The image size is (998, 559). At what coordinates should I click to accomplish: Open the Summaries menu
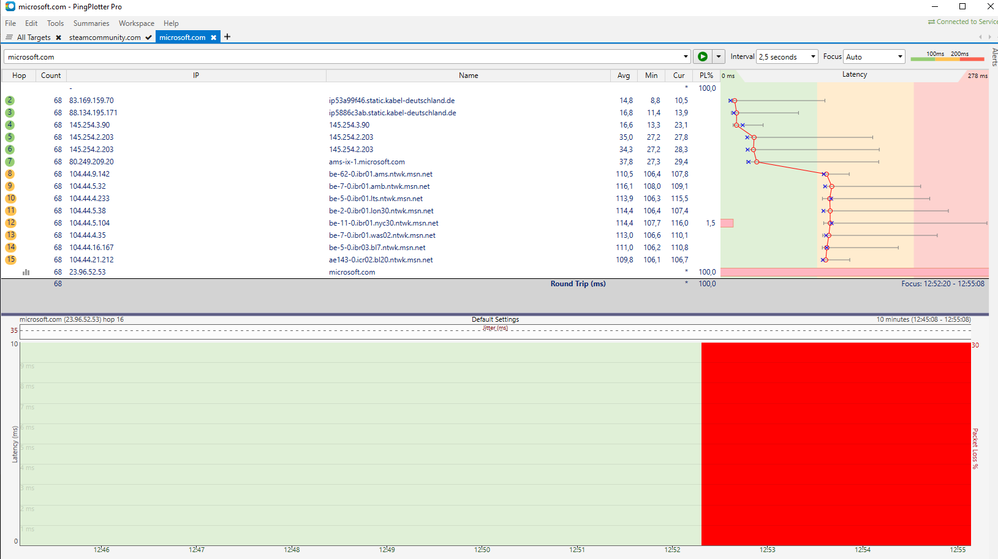91,23
